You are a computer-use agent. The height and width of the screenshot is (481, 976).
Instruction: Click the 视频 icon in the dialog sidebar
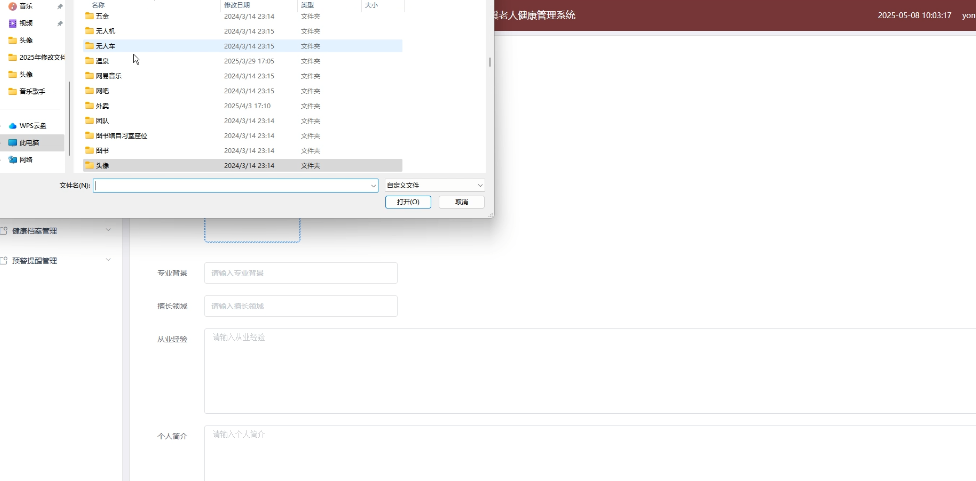(12, 23)
